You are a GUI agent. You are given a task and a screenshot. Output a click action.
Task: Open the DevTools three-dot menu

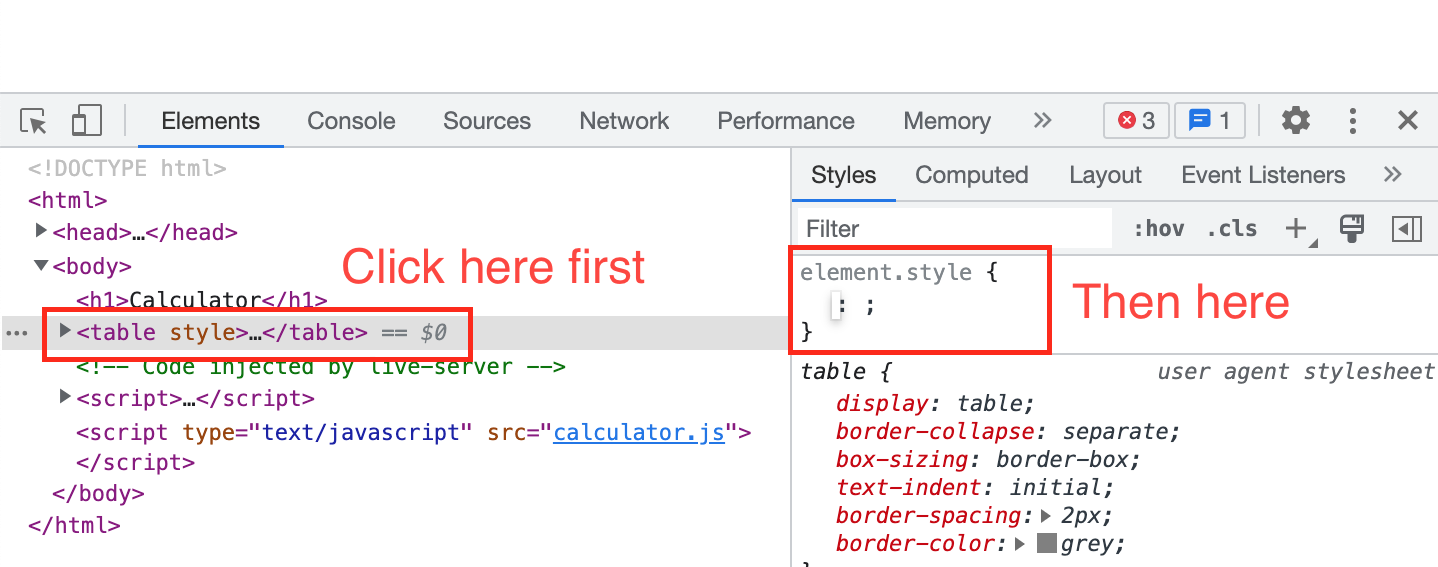(x=1353, y=122)
